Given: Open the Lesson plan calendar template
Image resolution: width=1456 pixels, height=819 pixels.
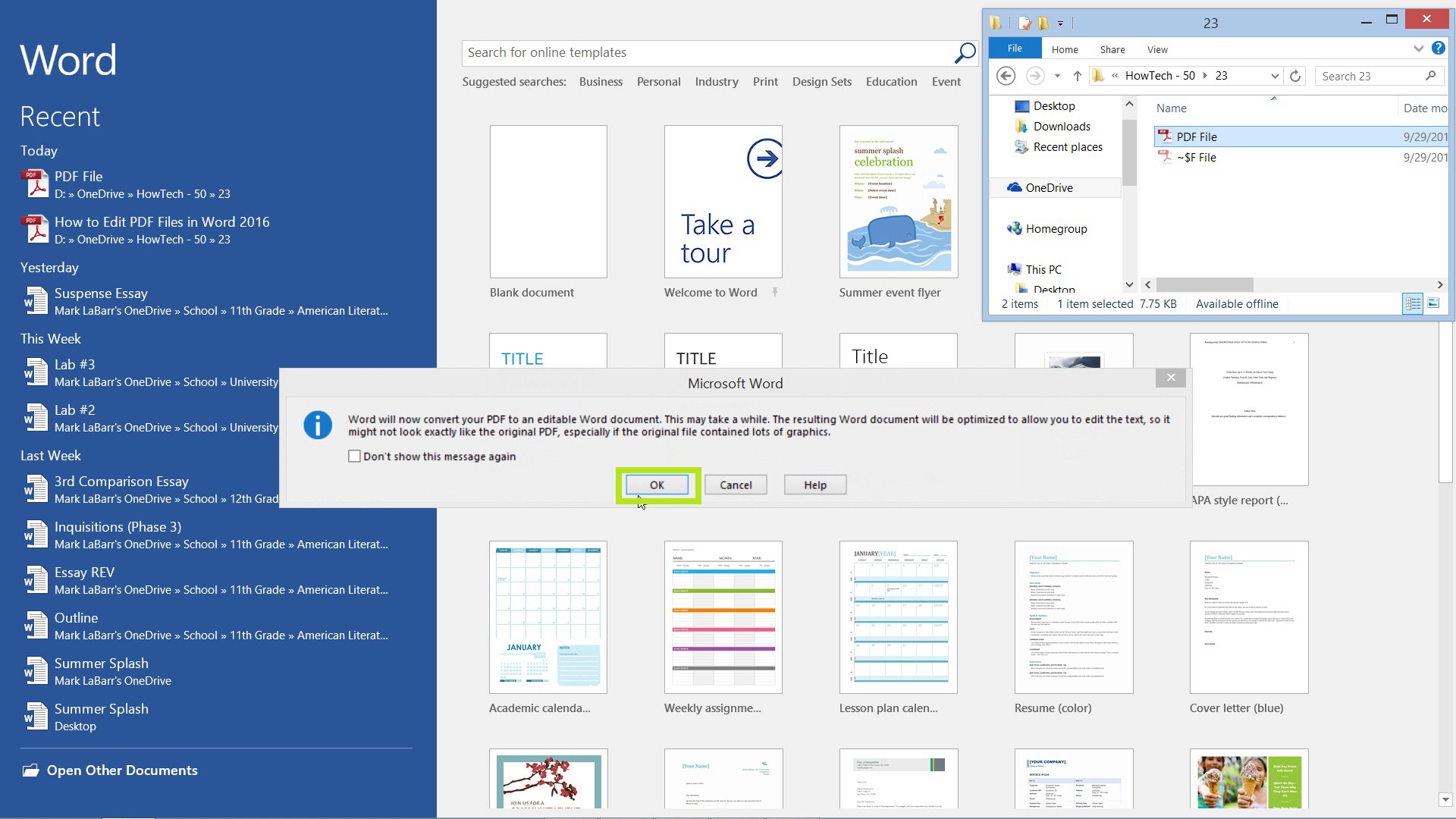Looking at the screenshot, I should [897, 618].
